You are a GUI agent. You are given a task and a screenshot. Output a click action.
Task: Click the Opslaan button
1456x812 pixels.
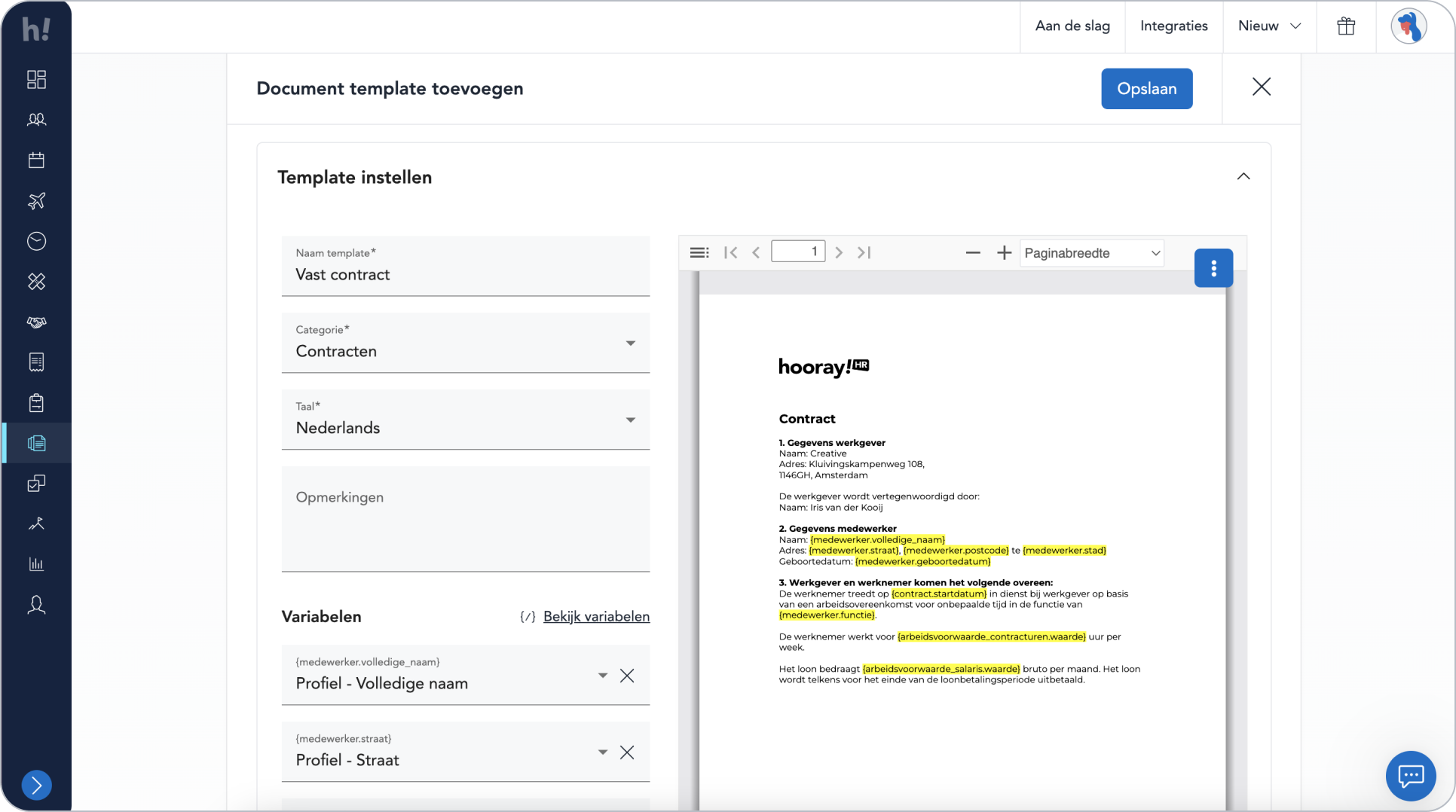pyautogui.click(x=1146, y=89)
